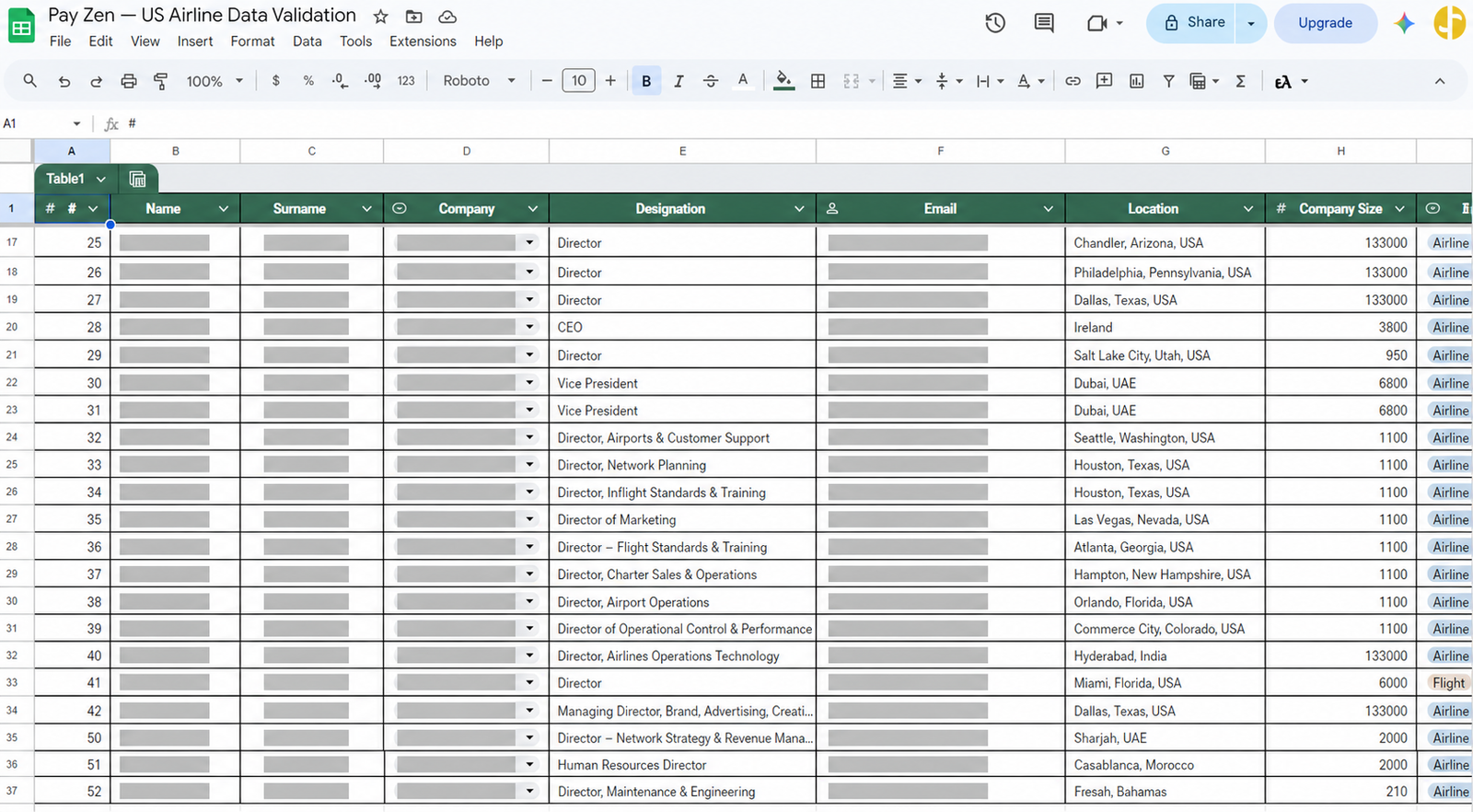
Task: Open cell borders options
Action: point(818,81)
